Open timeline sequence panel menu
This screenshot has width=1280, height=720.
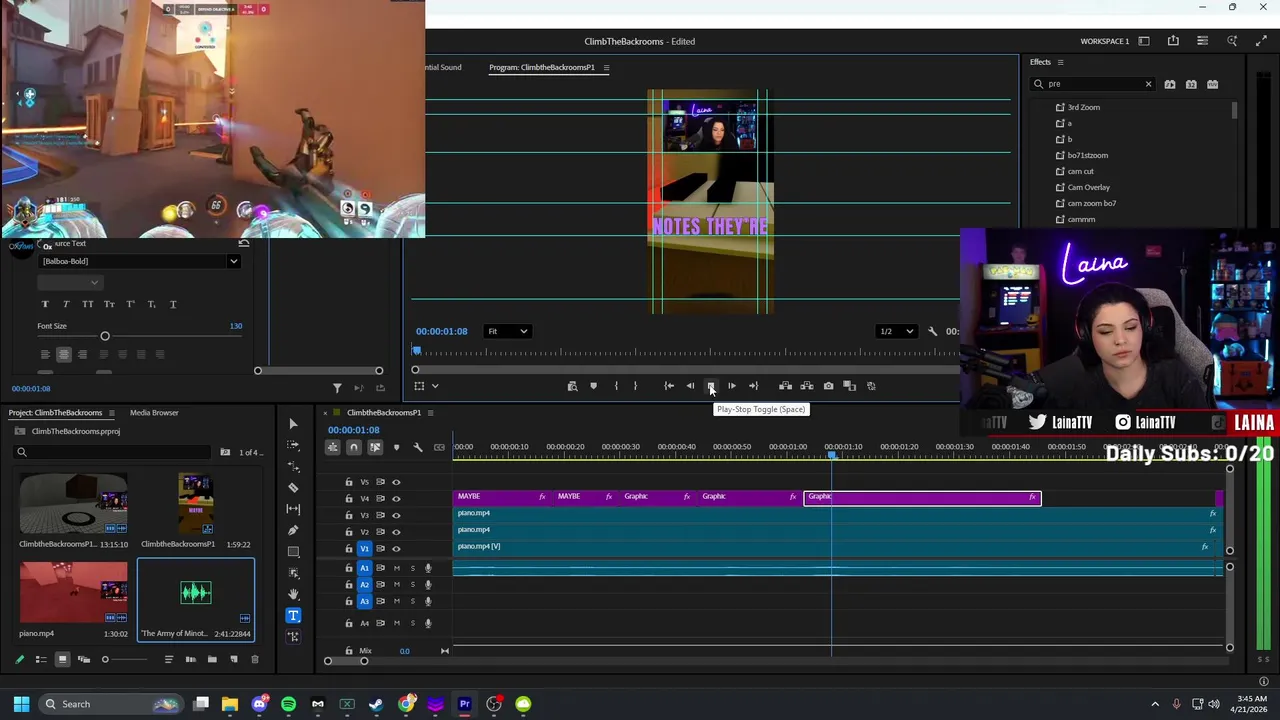tap(430, 412)
